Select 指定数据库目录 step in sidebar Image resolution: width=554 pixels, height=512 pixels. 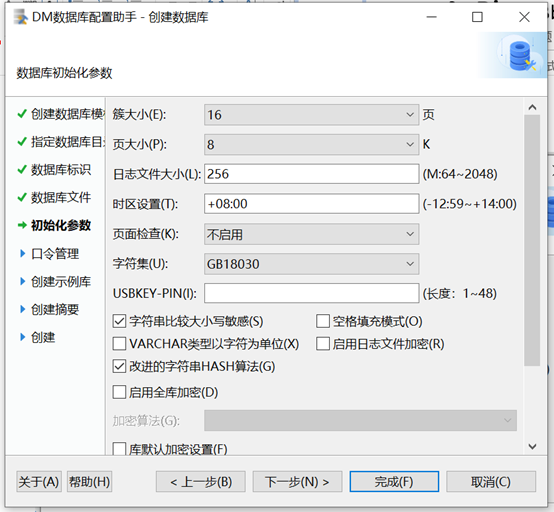coord(67,142)
